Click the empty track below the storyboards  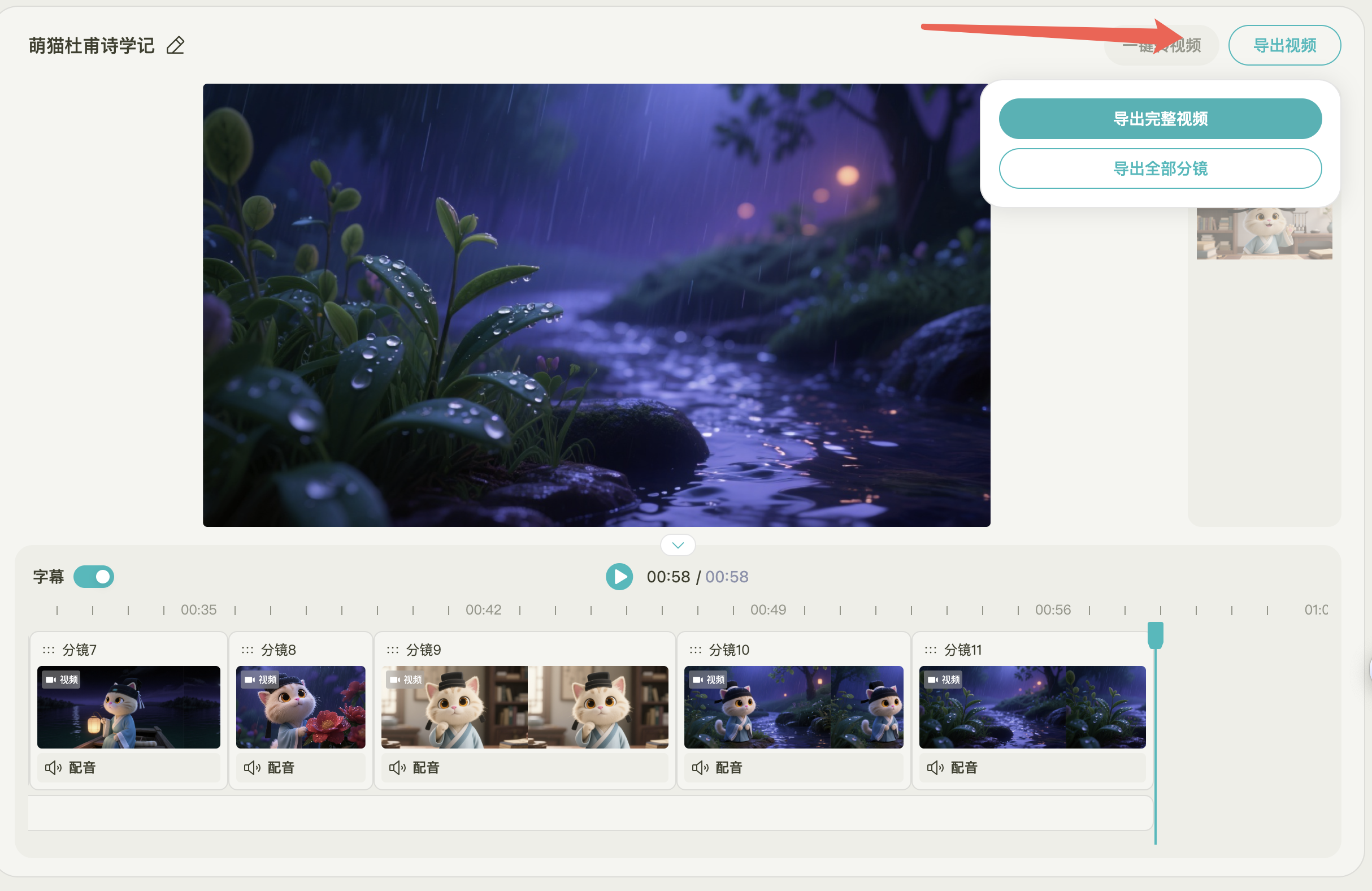coord(591,813)
